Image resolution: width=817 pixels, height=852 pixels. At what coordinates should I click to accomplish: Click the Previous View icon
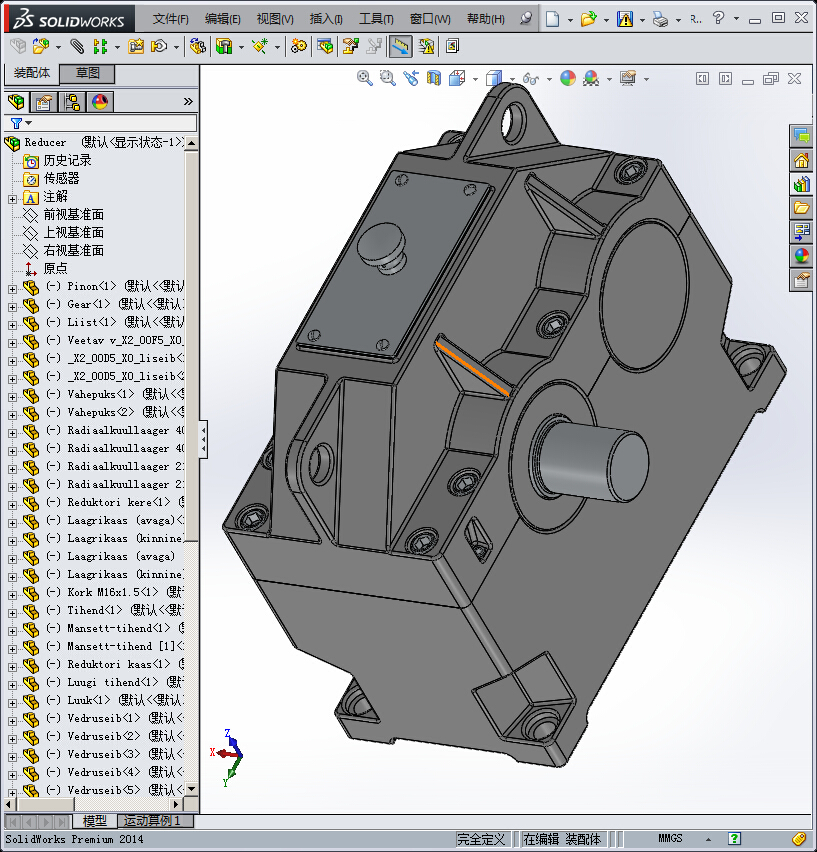point(411,79)
